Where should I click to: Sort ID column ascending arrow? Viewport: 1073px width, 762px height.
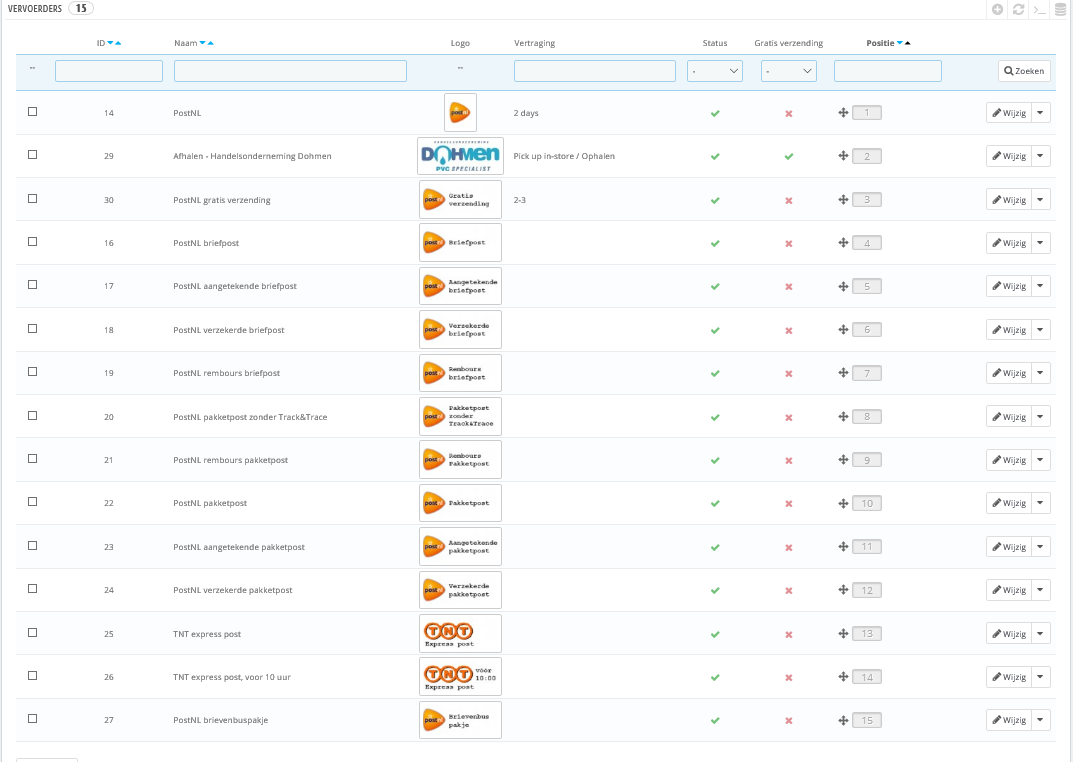tap(118, 43)
